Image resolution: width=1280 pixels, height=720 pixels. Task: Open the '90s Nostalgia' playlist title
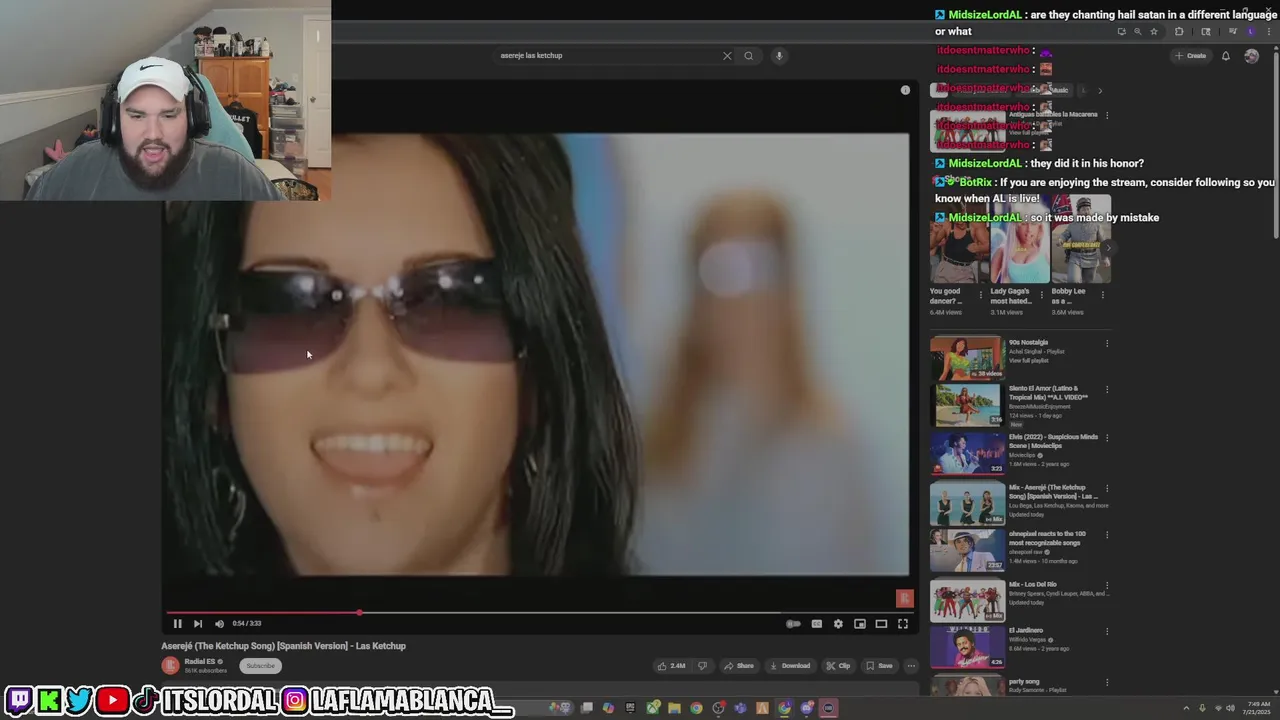1028,343
